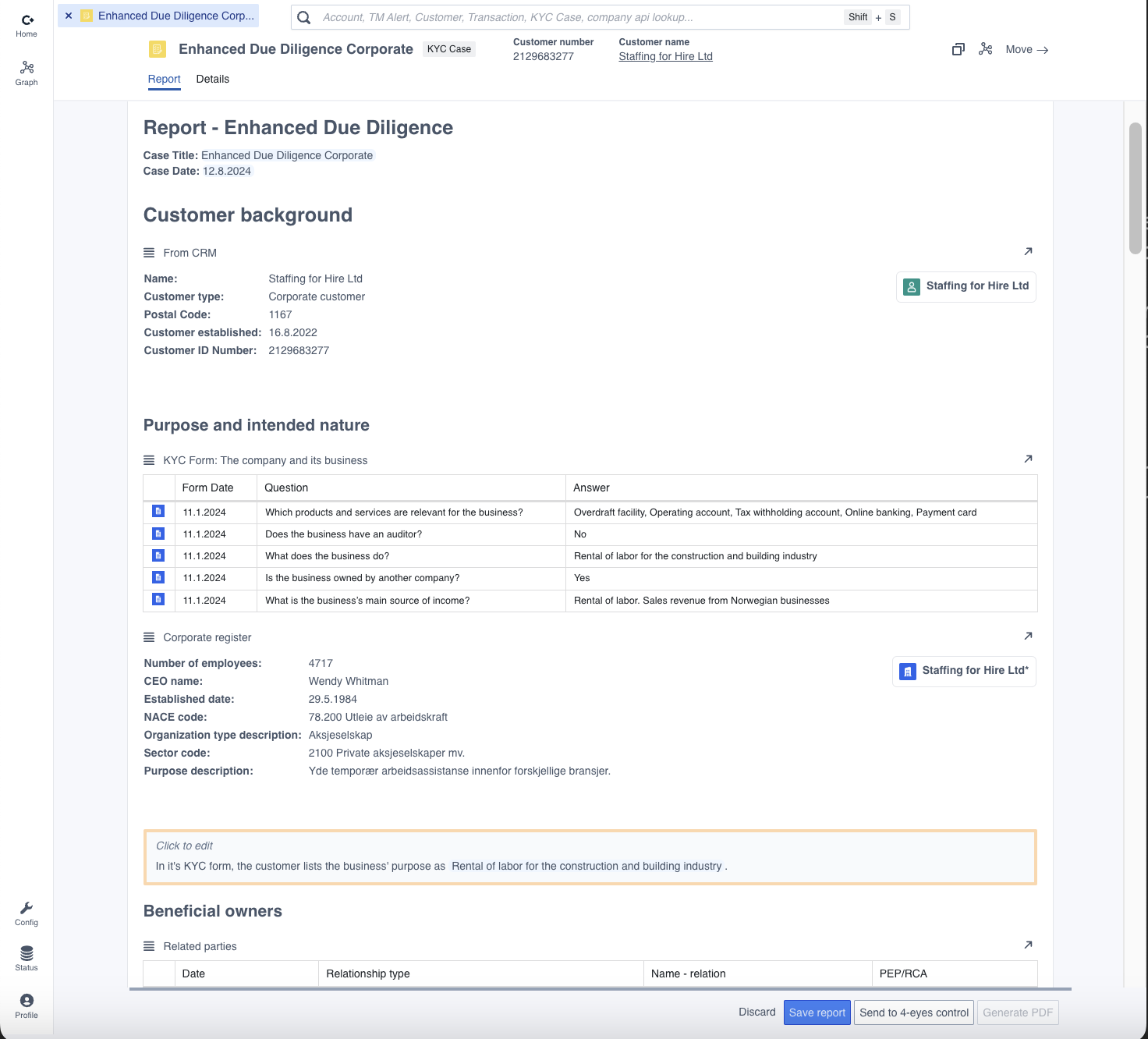Click customer number 2129683277 in header
This screenshot has width=1148, height=1039.
click(543, 56)
